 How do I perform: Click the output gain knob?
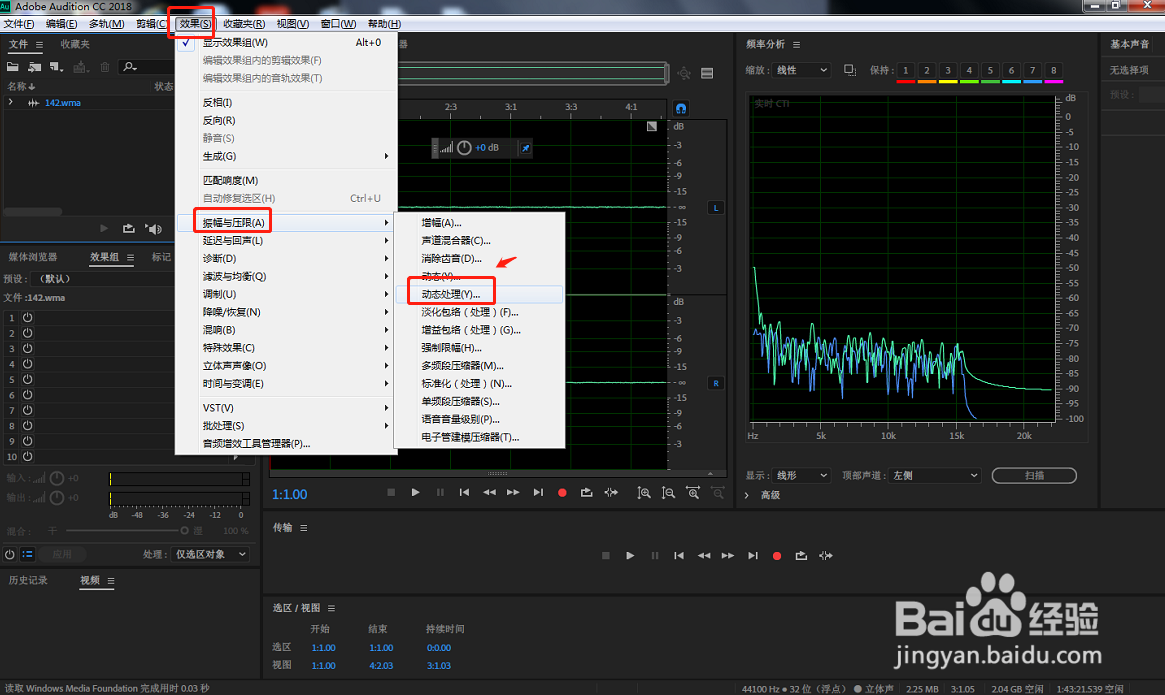click(56, 497)
